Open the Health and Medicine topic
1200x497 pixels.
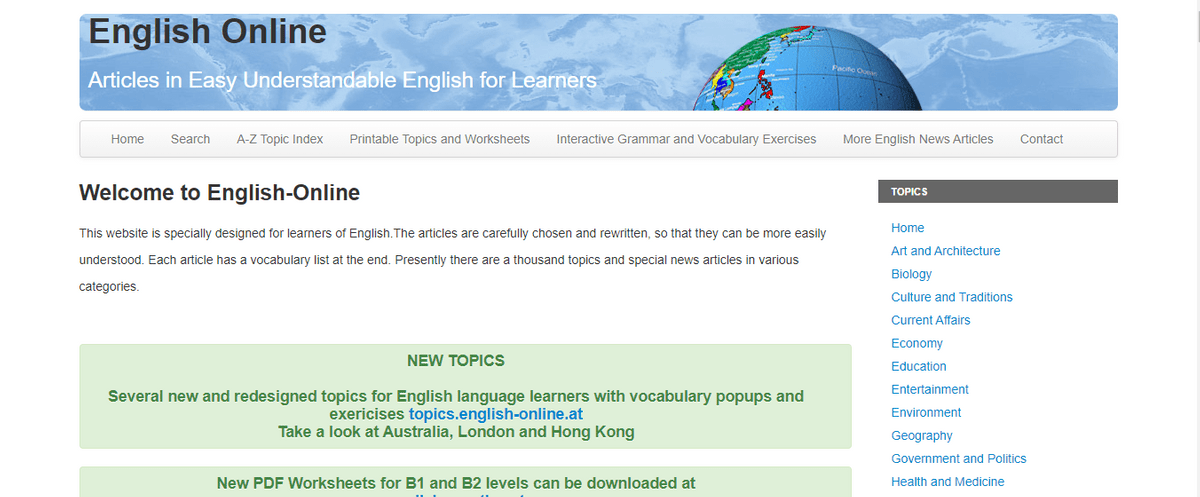point(948,481)
